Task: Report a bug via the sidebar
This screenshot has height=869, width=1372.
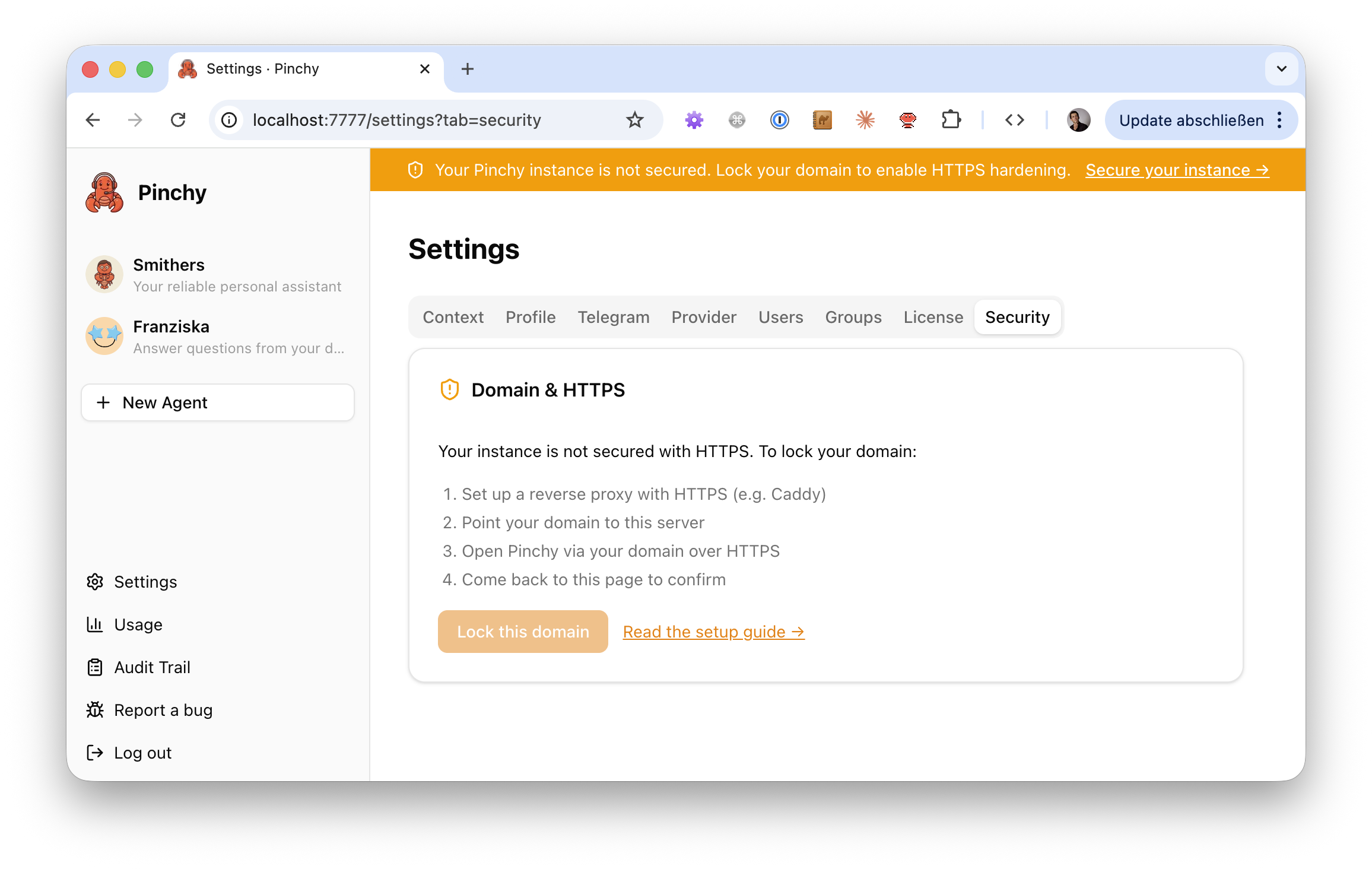Action: pyautogui.click(x=163, y=710)
